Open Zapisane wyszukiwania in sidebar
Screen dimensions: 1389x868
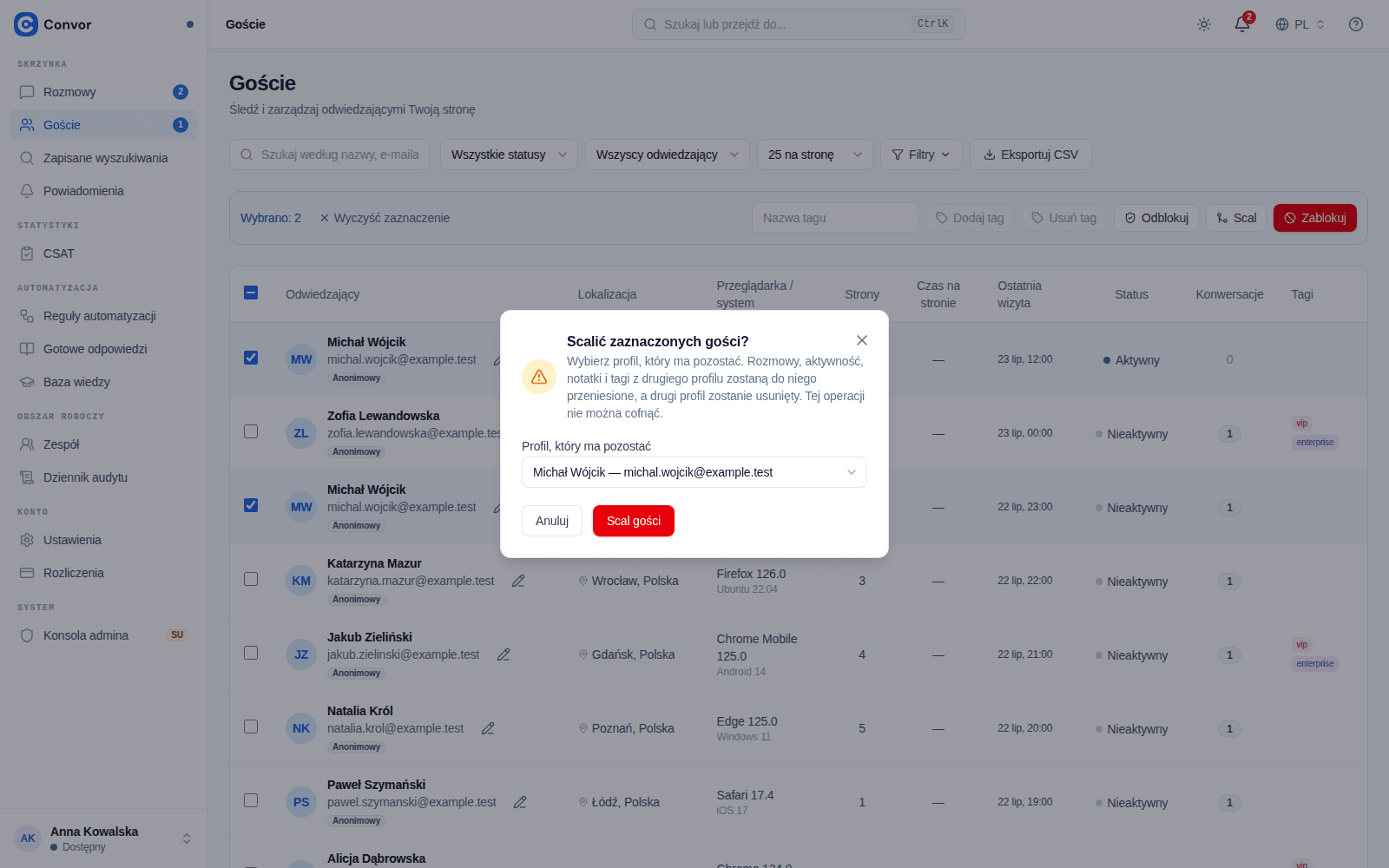coord(103,158)
